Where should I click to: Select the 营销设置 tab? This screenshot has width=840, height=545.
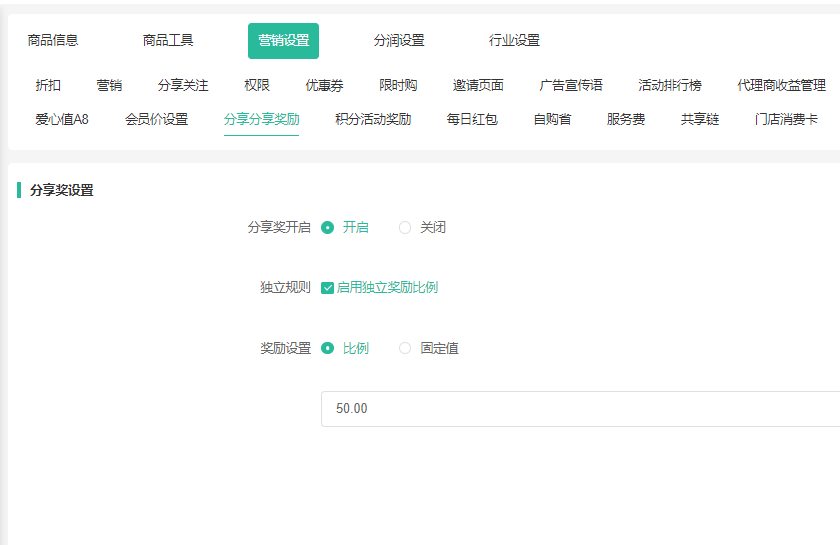283,41
